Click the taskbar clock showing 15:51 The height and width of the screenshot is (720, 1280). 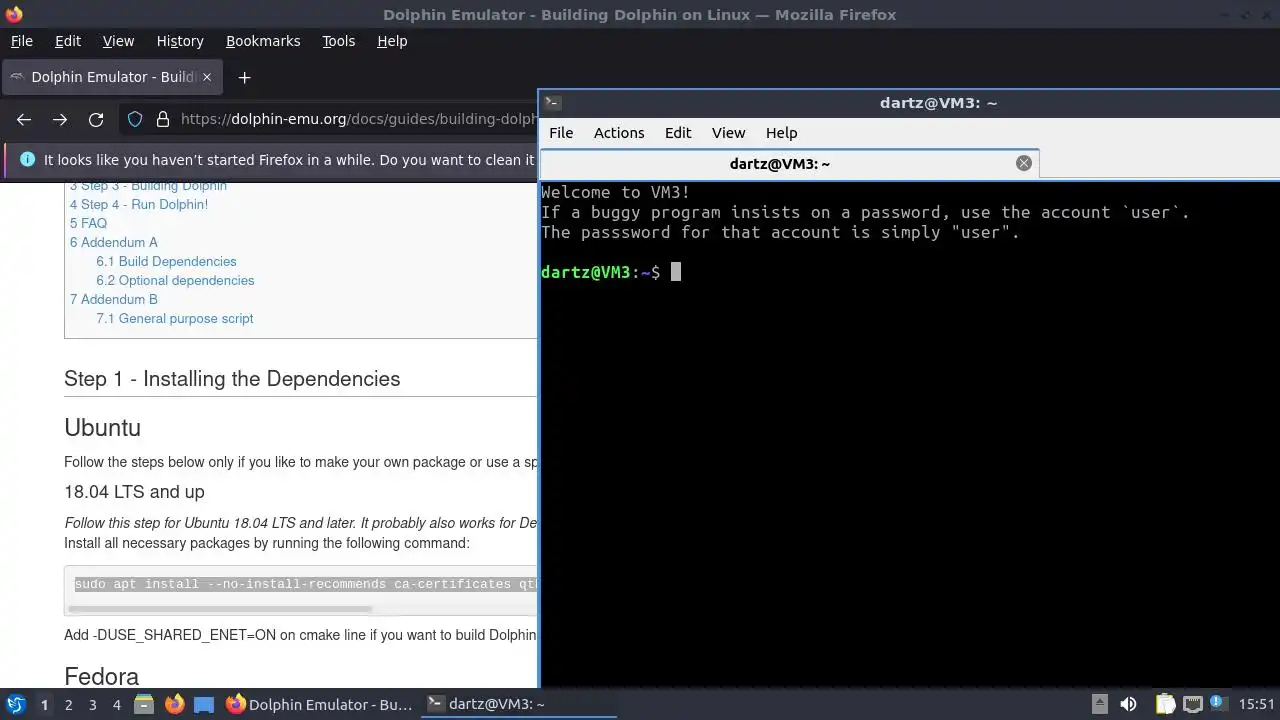(x=1257, y=704)
